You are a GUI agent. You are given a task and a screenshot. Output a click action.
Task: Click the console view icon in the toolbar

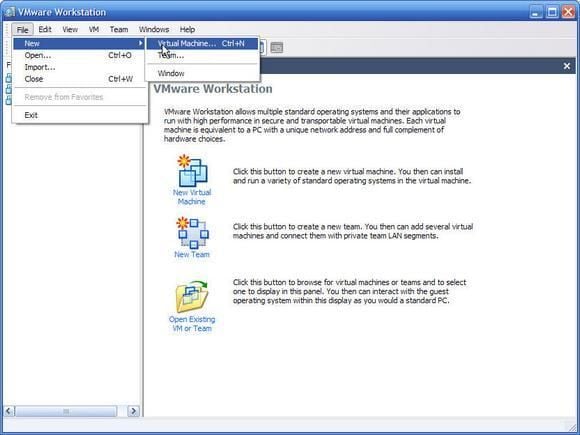pyautogui.click(x=277, y=48)
